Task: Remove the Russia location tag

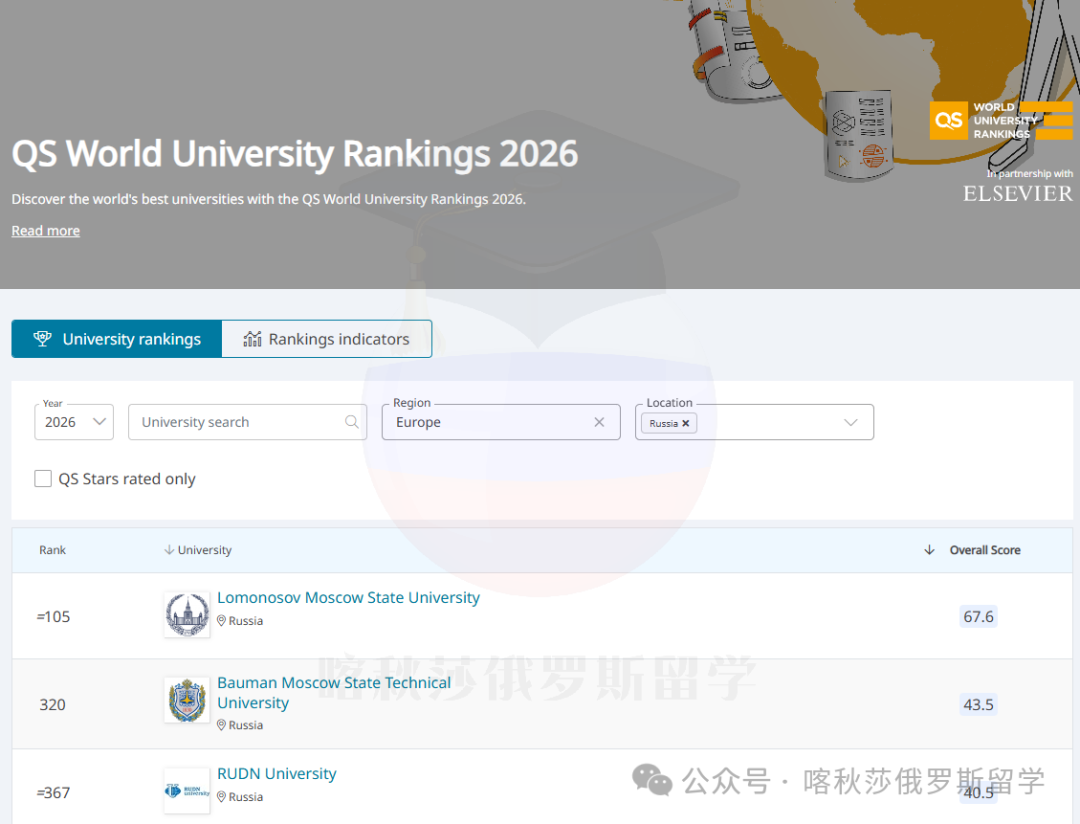Action: [685, 423]
